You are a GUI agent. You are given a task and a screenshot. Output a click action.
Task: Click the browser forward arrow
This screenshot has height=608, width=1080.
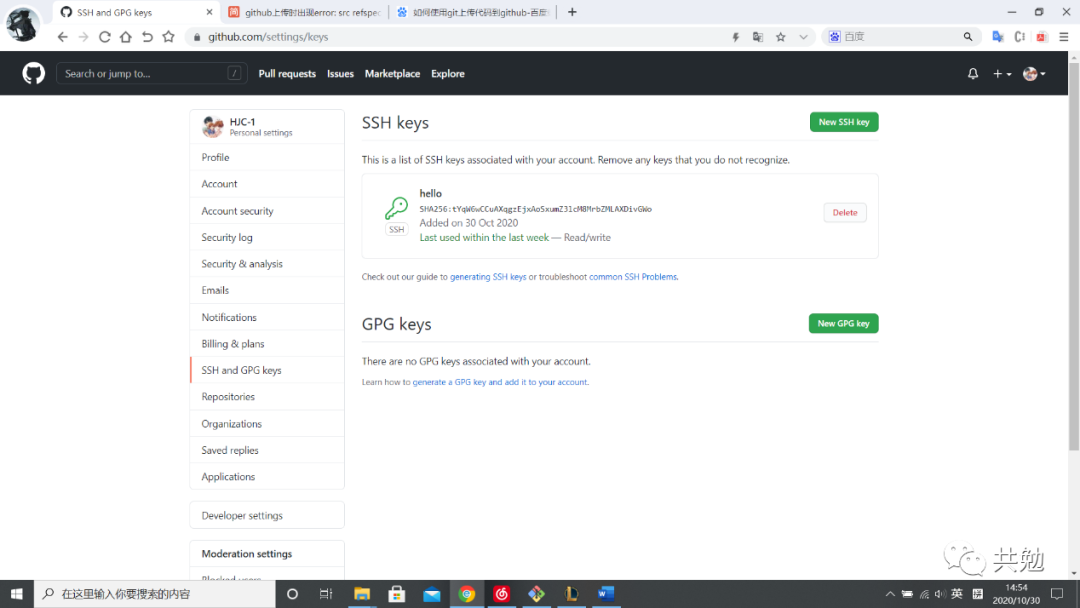[x=83, y=37]
